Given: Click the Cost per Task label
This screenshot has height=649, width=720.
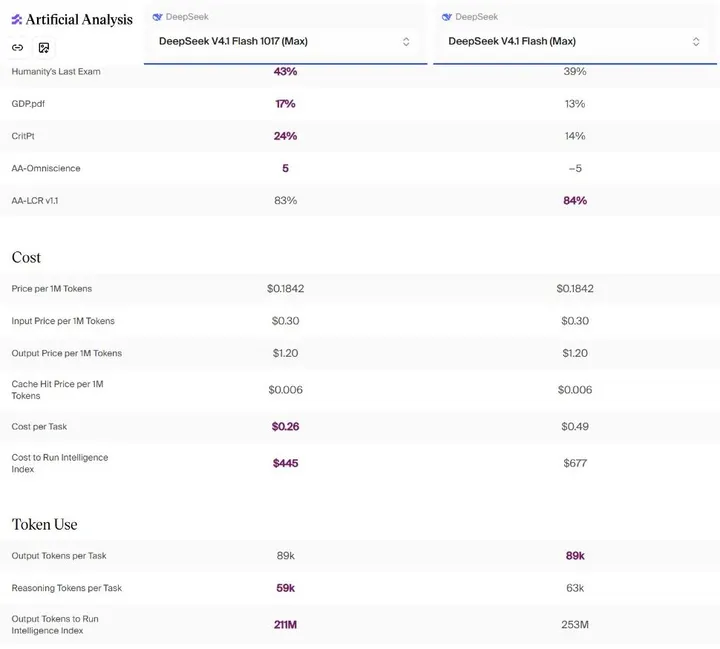Looking at the screenshot, I should tap(39, 427).
